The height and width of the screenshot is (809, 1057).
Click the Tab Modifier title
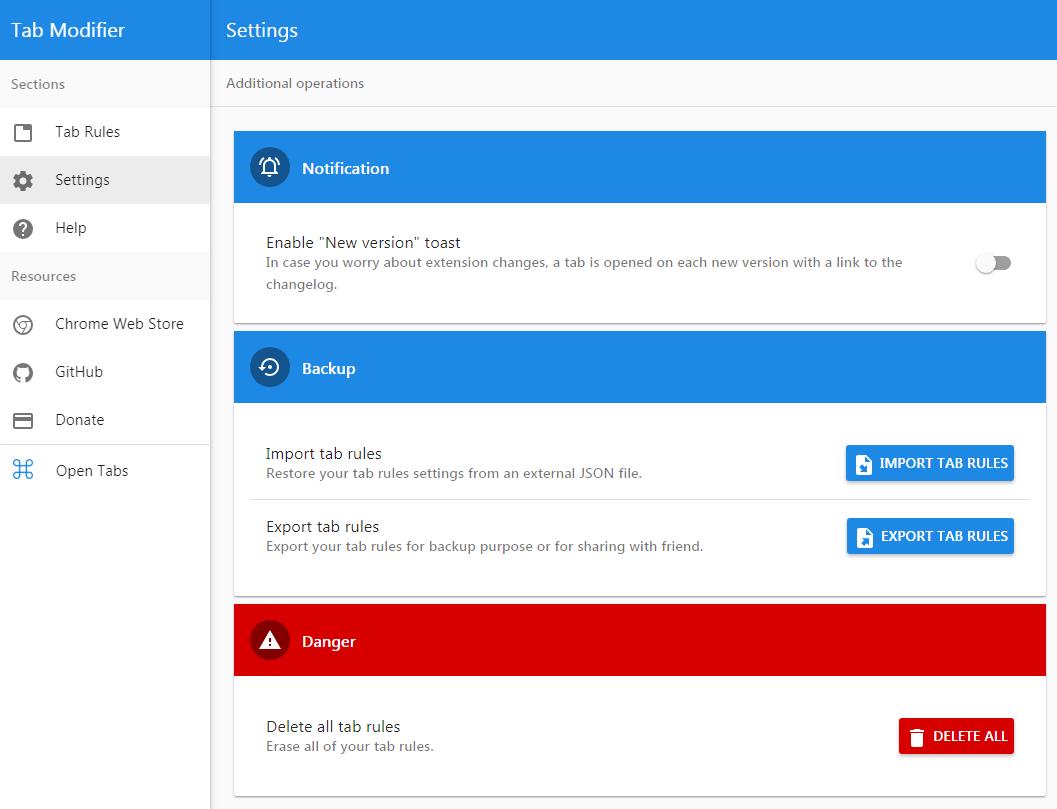pos(66,30)
